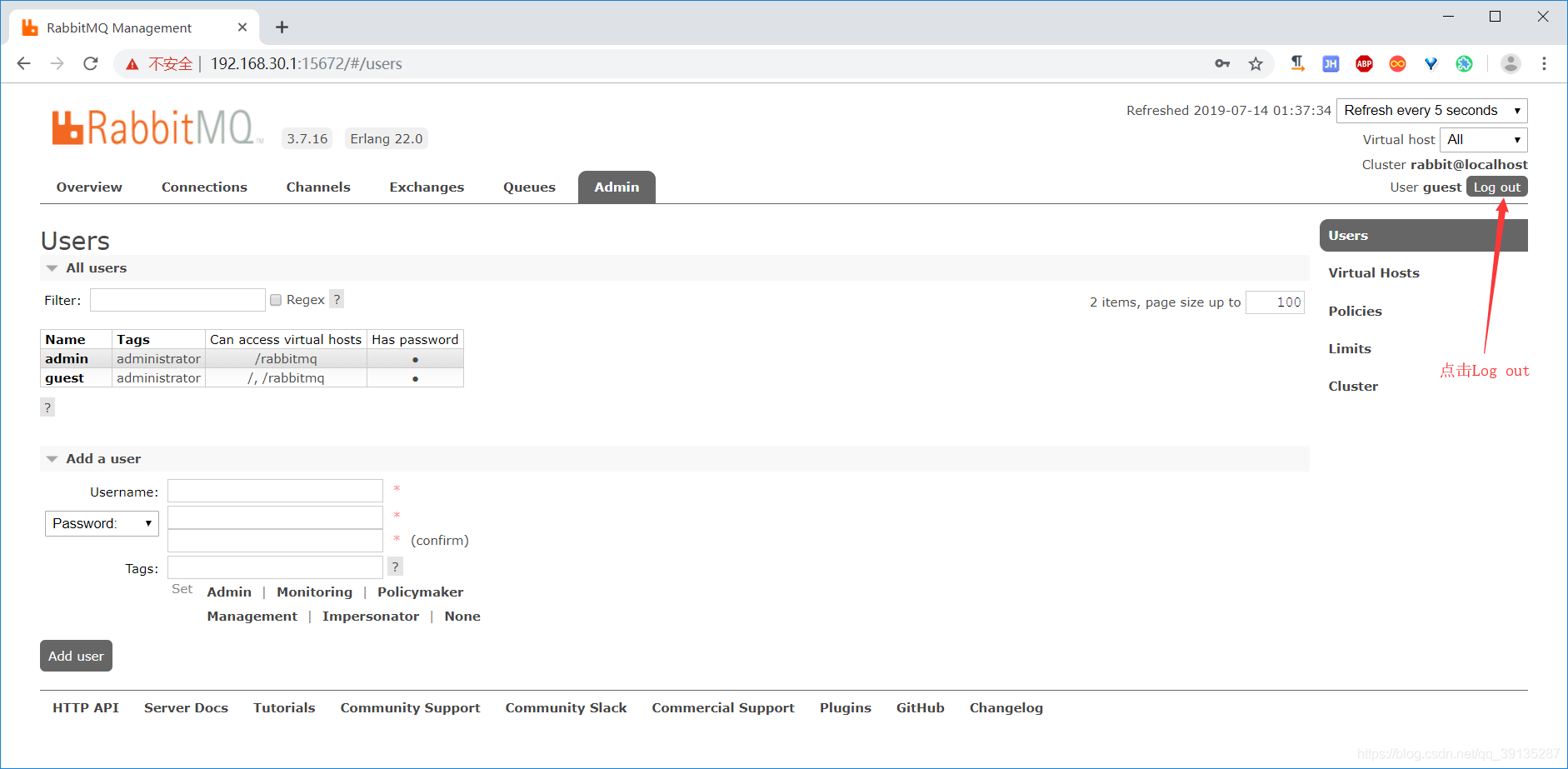Open the admin user row link
The width and height of the screenshot is (1568, 769).
pyautogui.click(x=67, y=359)
